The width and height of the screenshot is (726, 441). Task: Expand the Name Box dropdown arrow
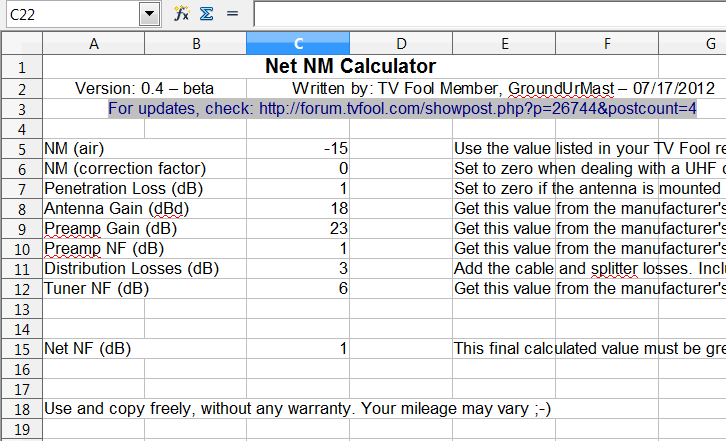(x=150, y=13)
